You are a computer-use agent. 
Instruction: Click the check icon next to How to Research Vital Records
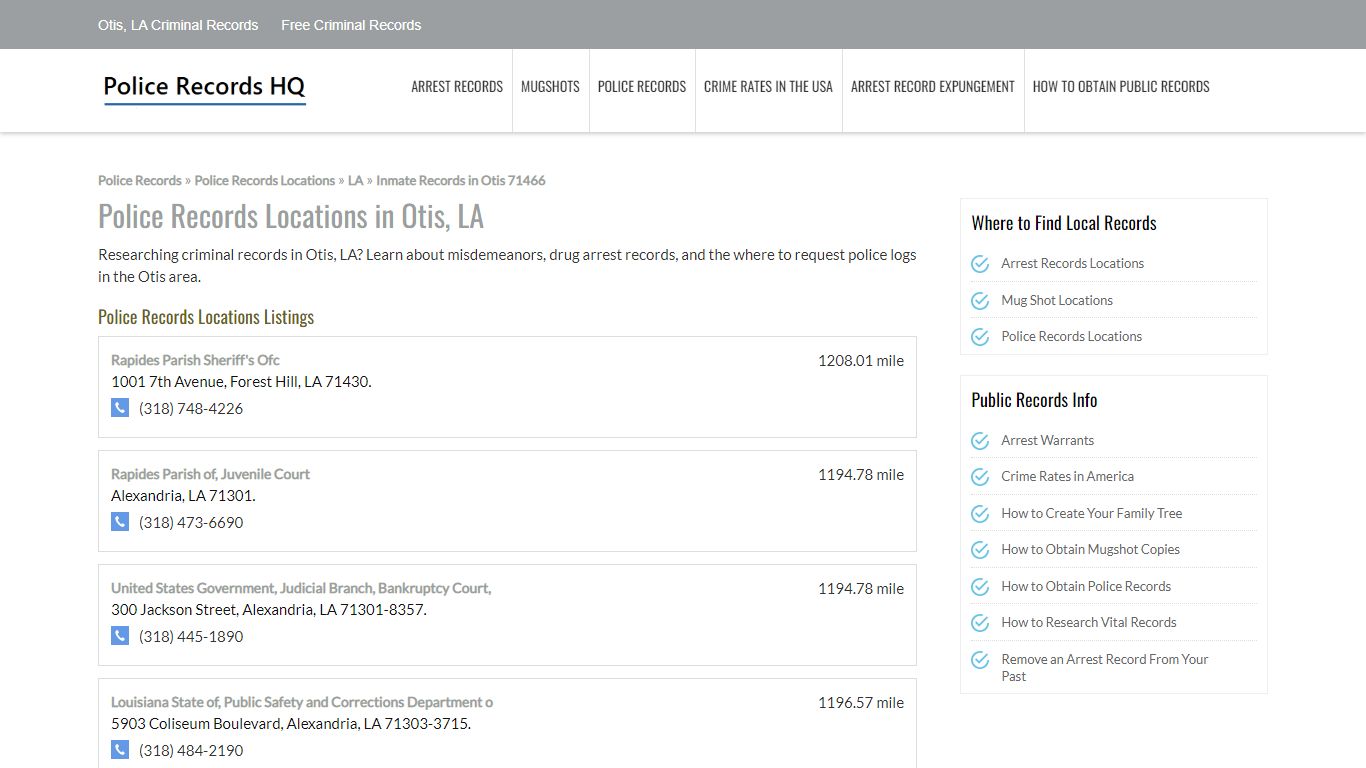(x=980, y=623)
